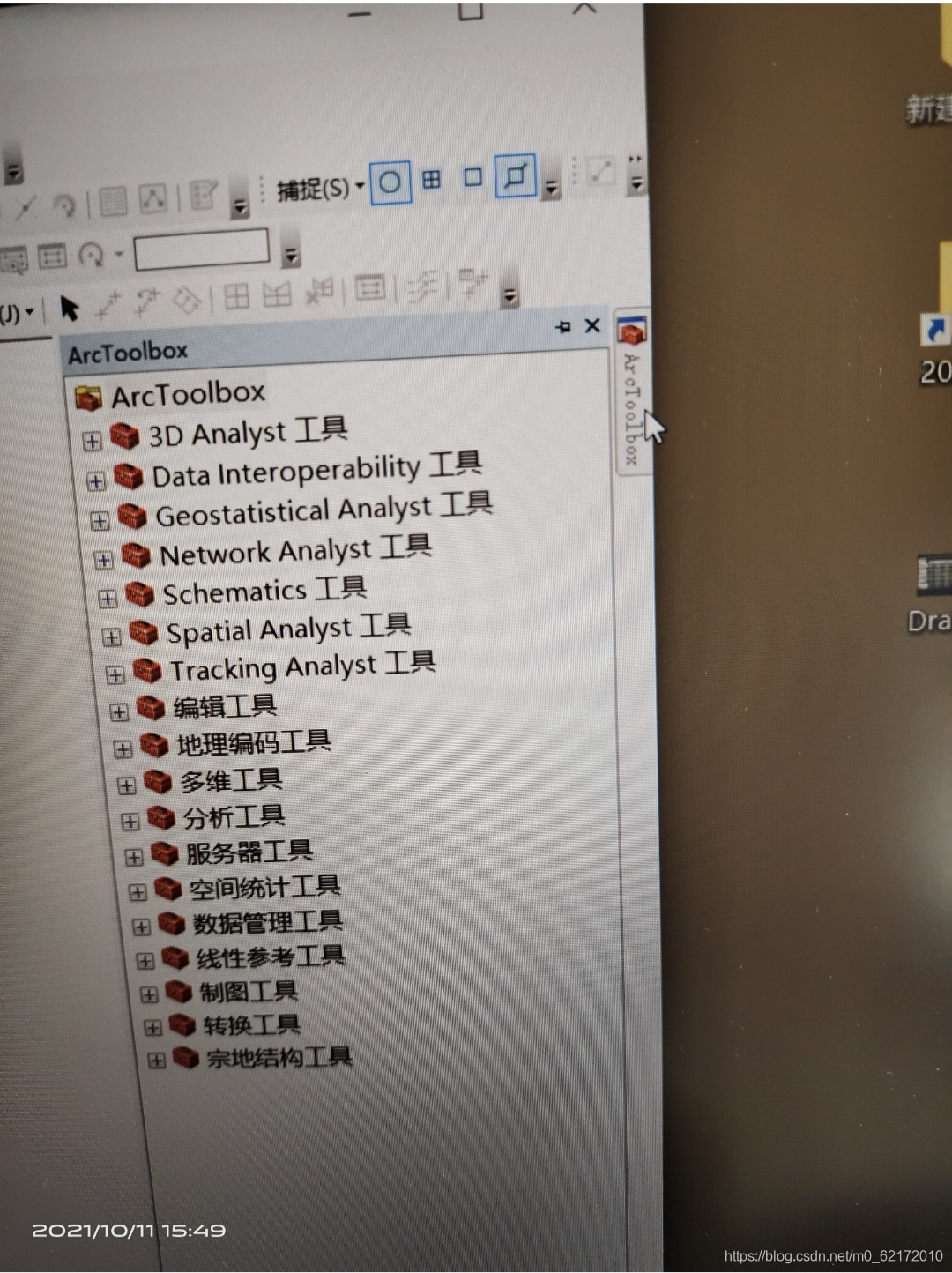
Task: Click the Schematics toolbox icon
Action: [x=139, y=594]
